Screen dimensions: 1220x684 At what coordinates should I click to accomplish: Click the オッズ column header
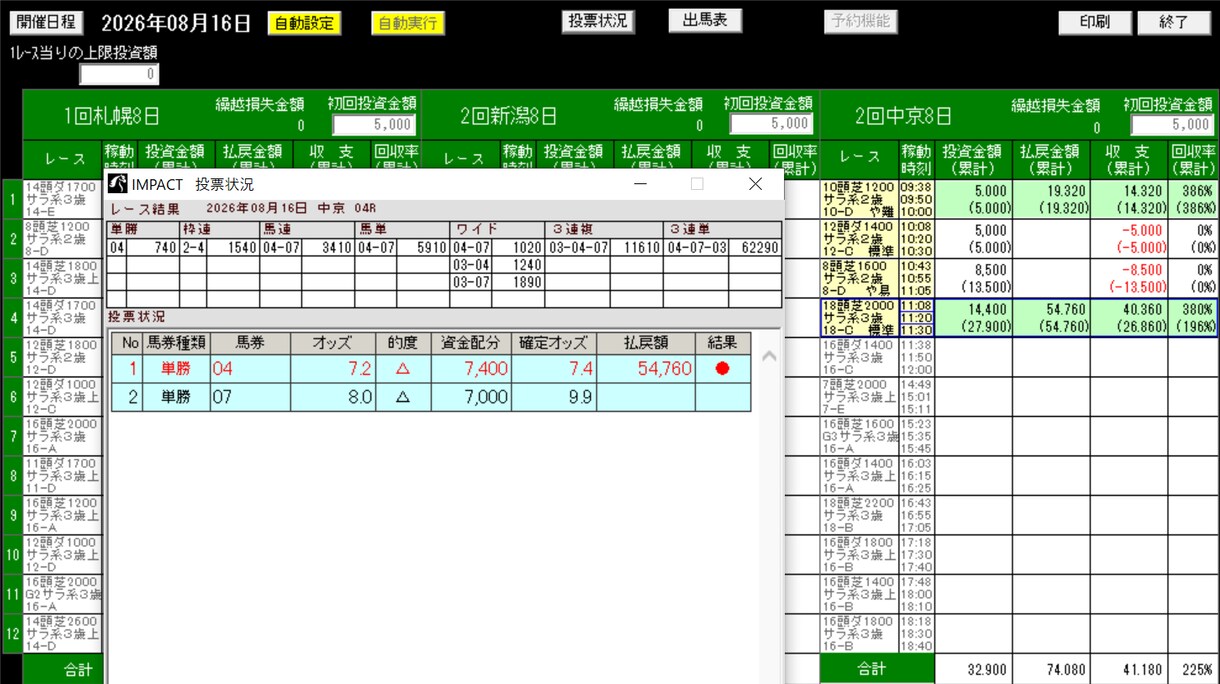coord(333,343)
